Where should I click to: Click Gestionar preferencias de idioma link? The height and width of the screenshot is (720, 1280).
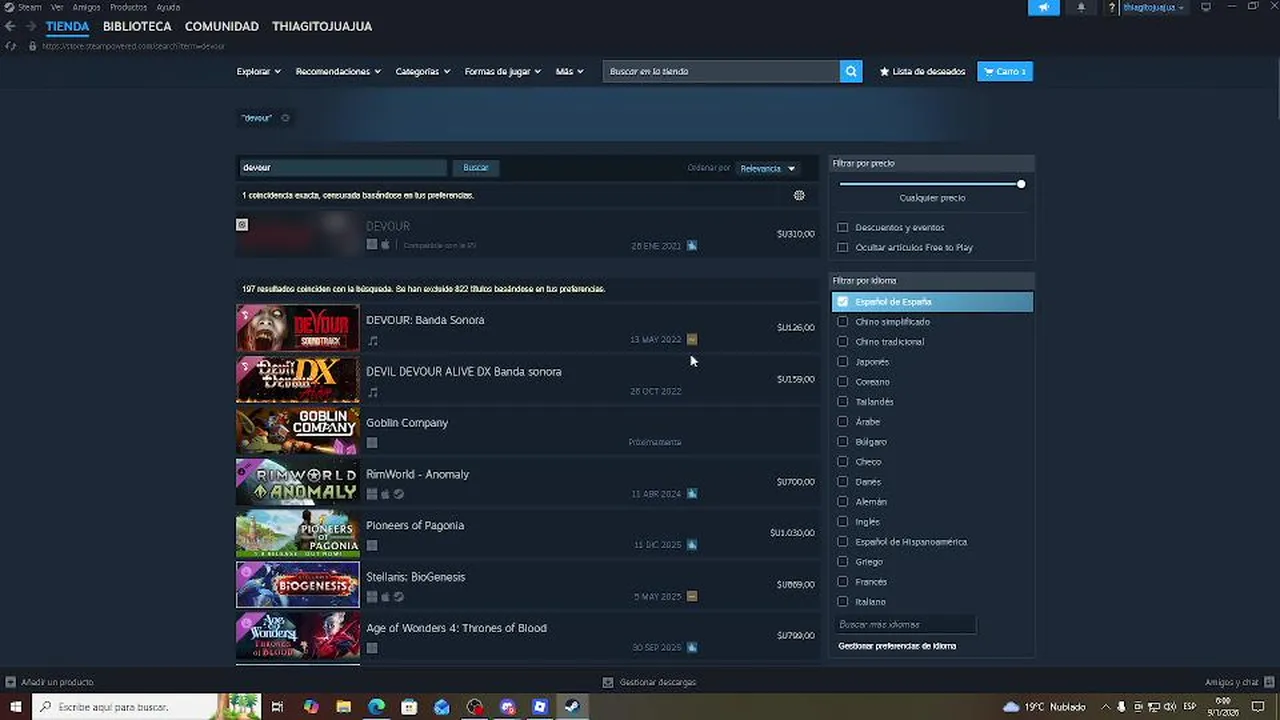[x=897, y=646]
